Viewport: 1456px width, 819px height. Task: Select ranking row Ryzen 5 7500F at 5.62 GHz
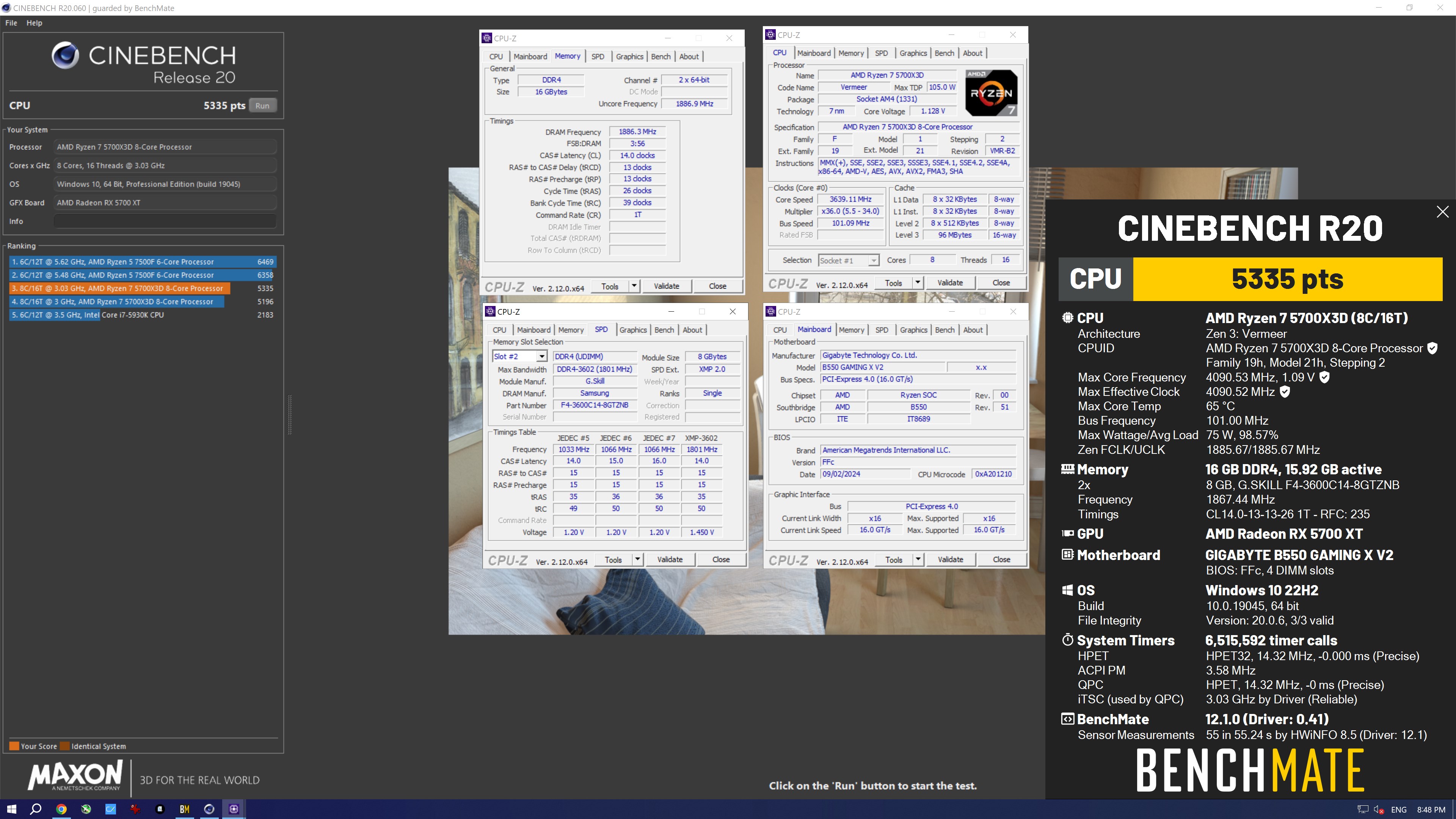143,262
